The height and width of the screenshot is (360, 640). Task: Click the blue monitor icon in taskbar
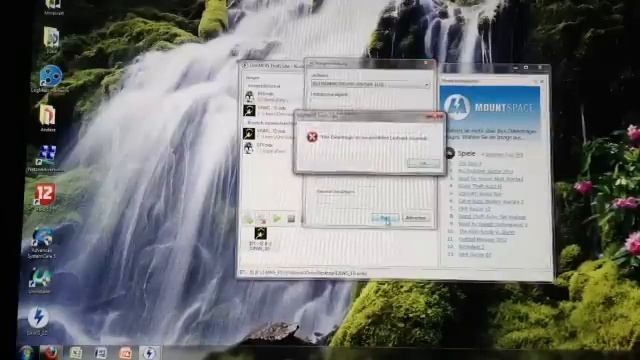[x=100, y=353]
